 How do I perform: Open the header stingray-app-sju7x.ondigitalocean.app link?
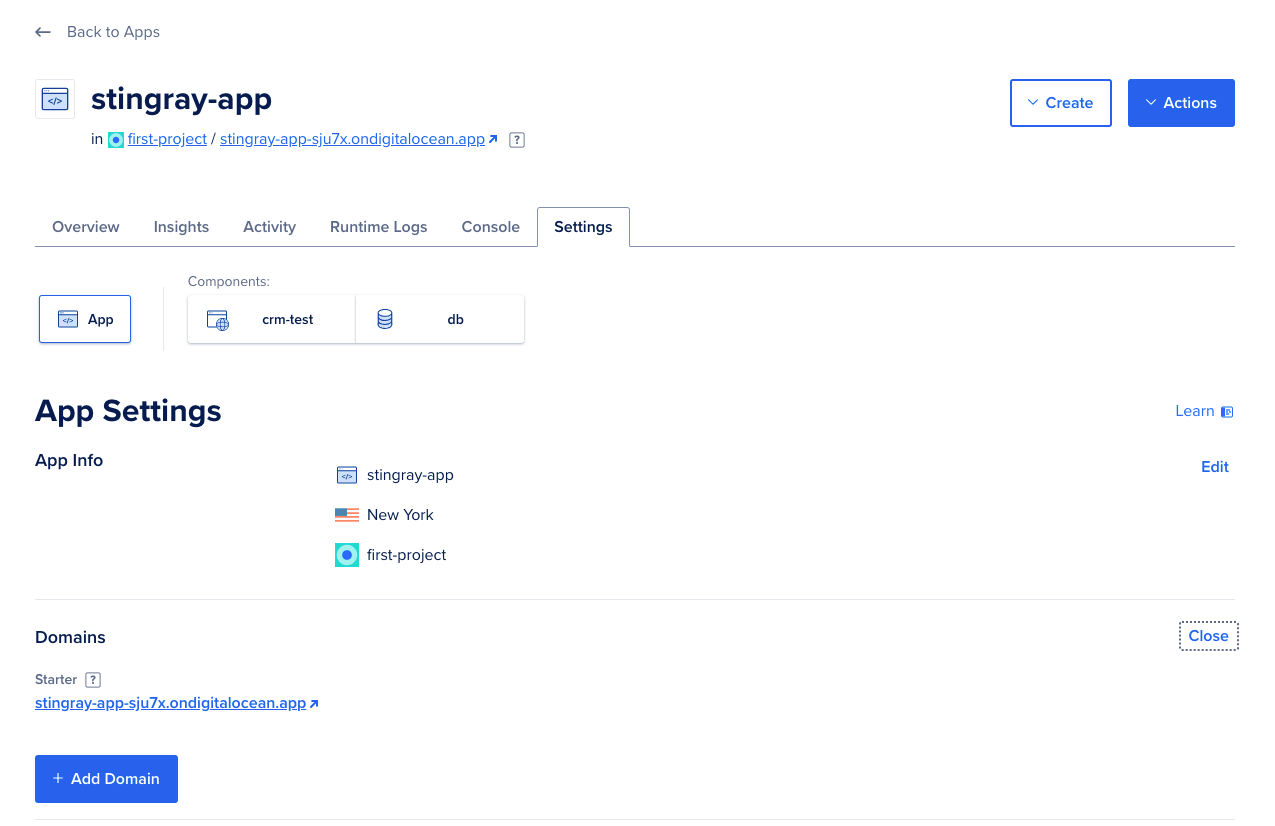click(352, 140)
